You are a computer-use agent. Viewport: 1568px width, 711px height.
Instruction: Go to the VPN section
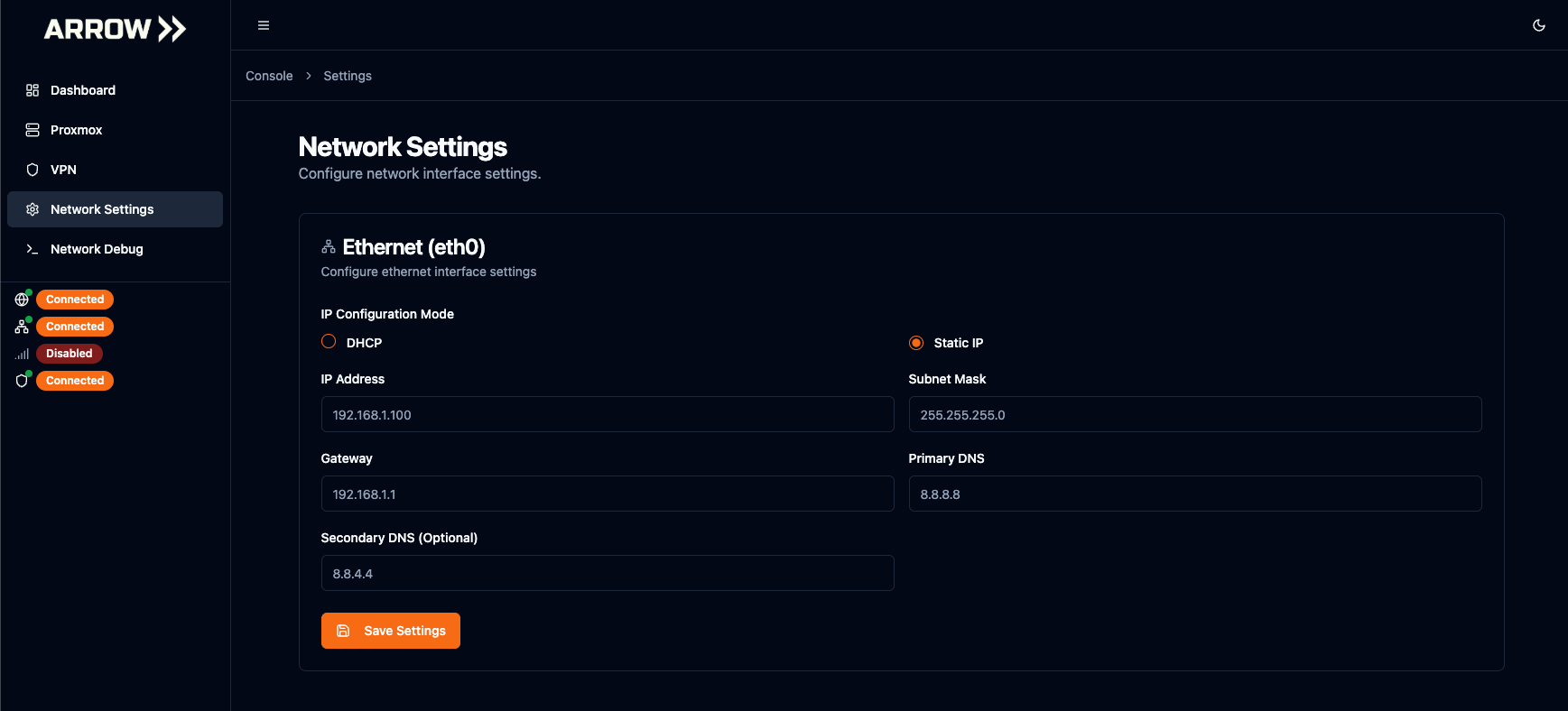click(63, 170)
